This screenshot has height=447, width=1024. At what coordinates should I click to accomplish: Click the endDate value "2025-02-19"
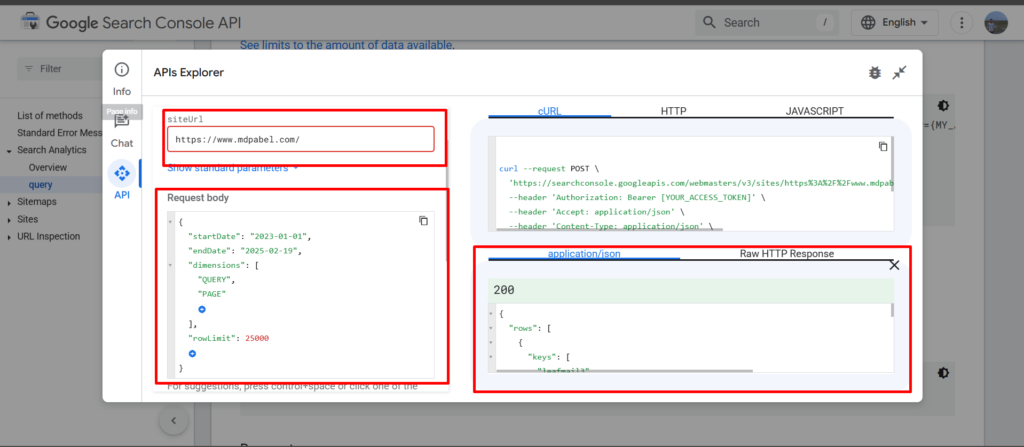click(x=271, y=251)
